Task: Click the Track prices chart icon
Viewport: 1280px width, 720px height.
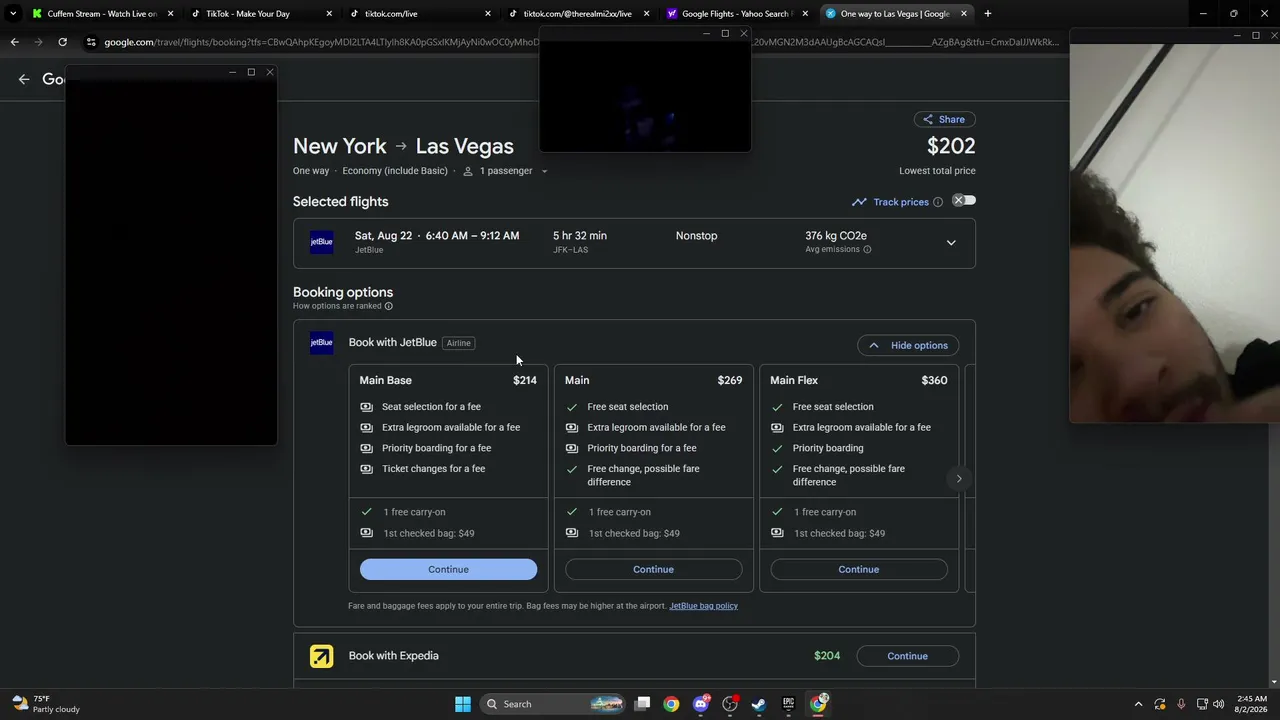Action: coord(859,202)
